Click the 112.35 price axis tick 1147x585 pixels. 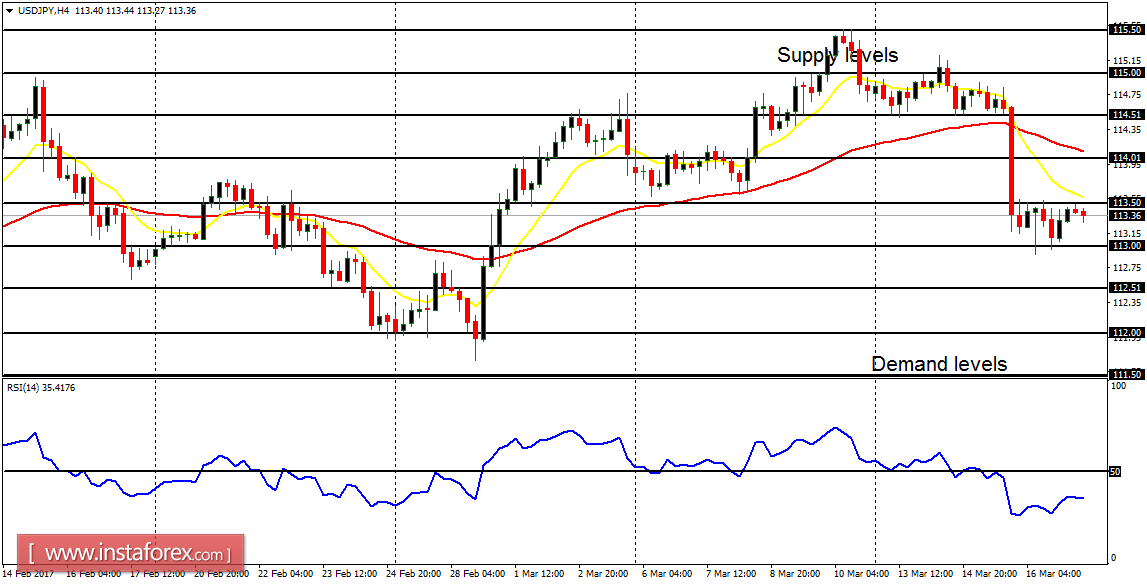[1125, 302]
